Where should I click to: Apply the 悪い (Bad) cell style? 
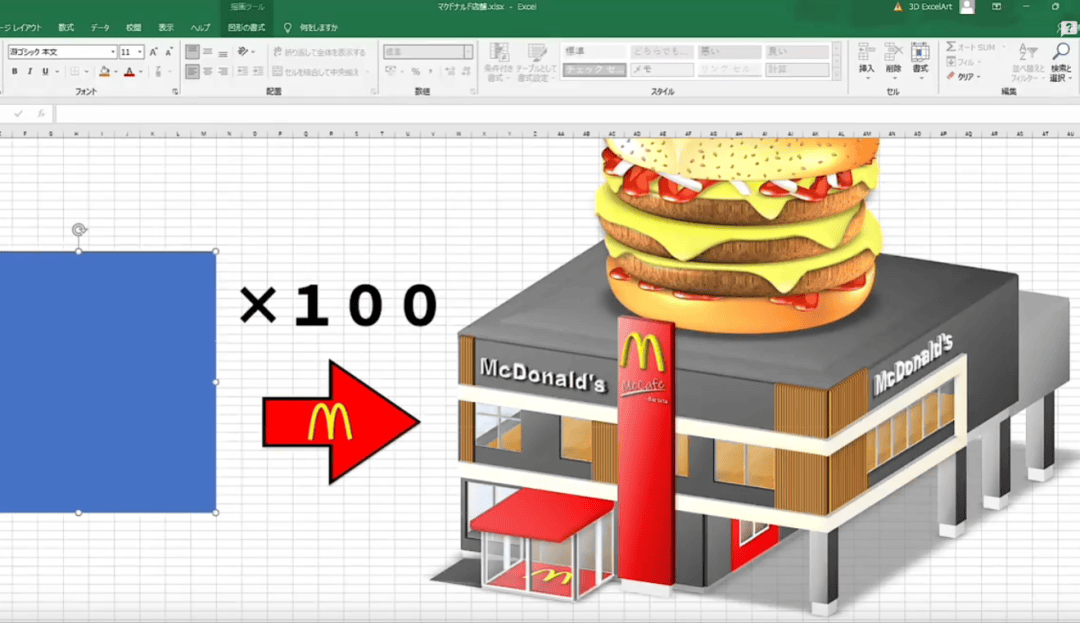pyautogui.click(x=729, y=52)
